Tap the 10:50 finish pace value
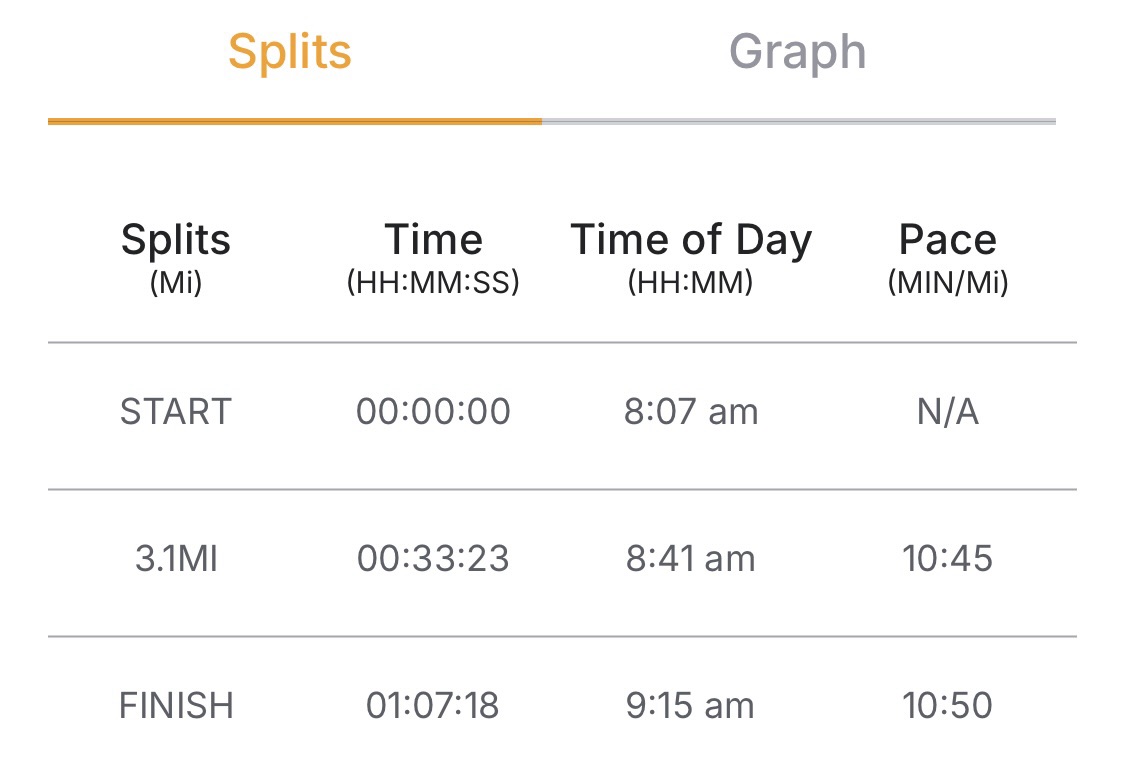Image resolution: width=1125 pixels, height=779 pixels. (x=947, y=706)
